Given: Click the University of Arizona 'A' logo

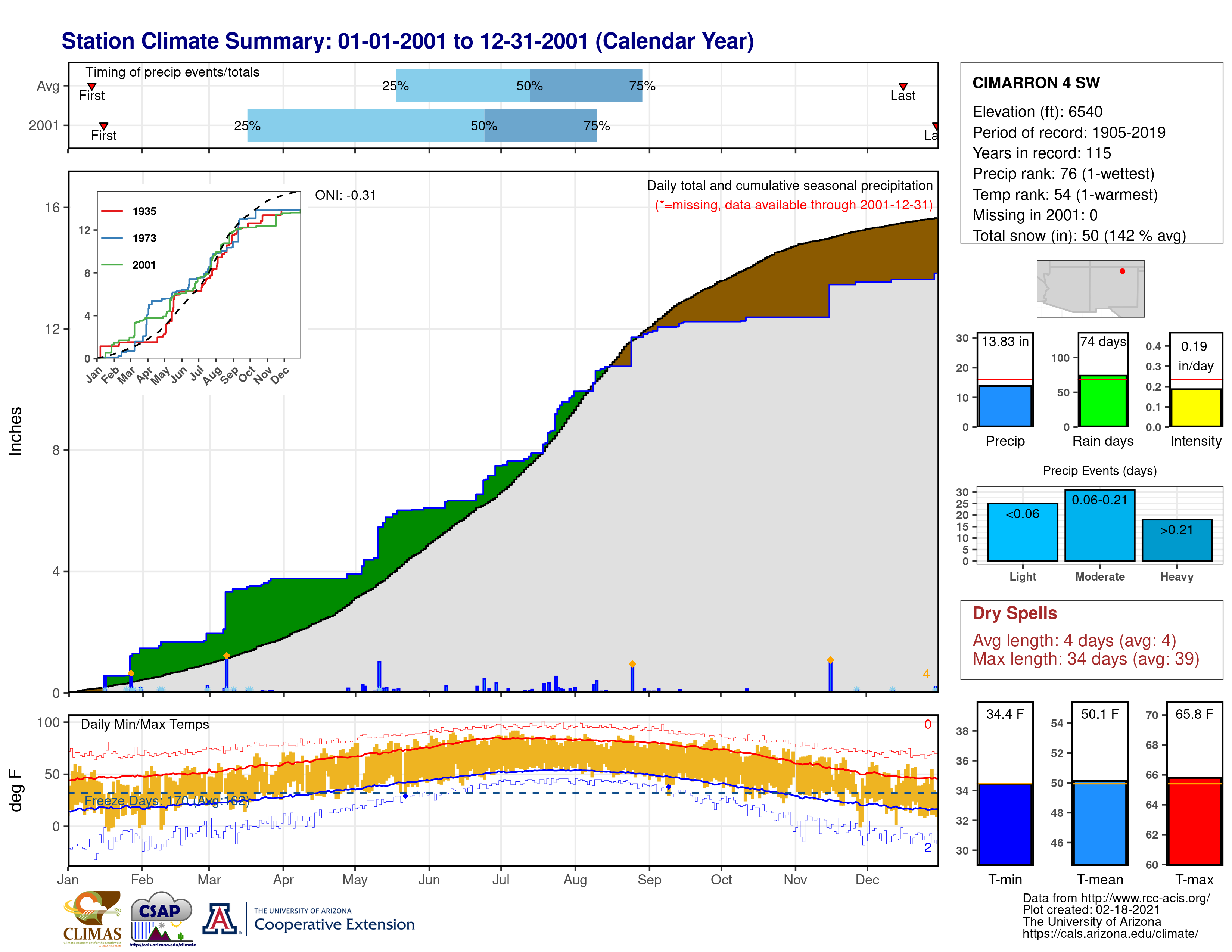Looking at the screenshot, I should pyautogui.click(x=221, y=919).
